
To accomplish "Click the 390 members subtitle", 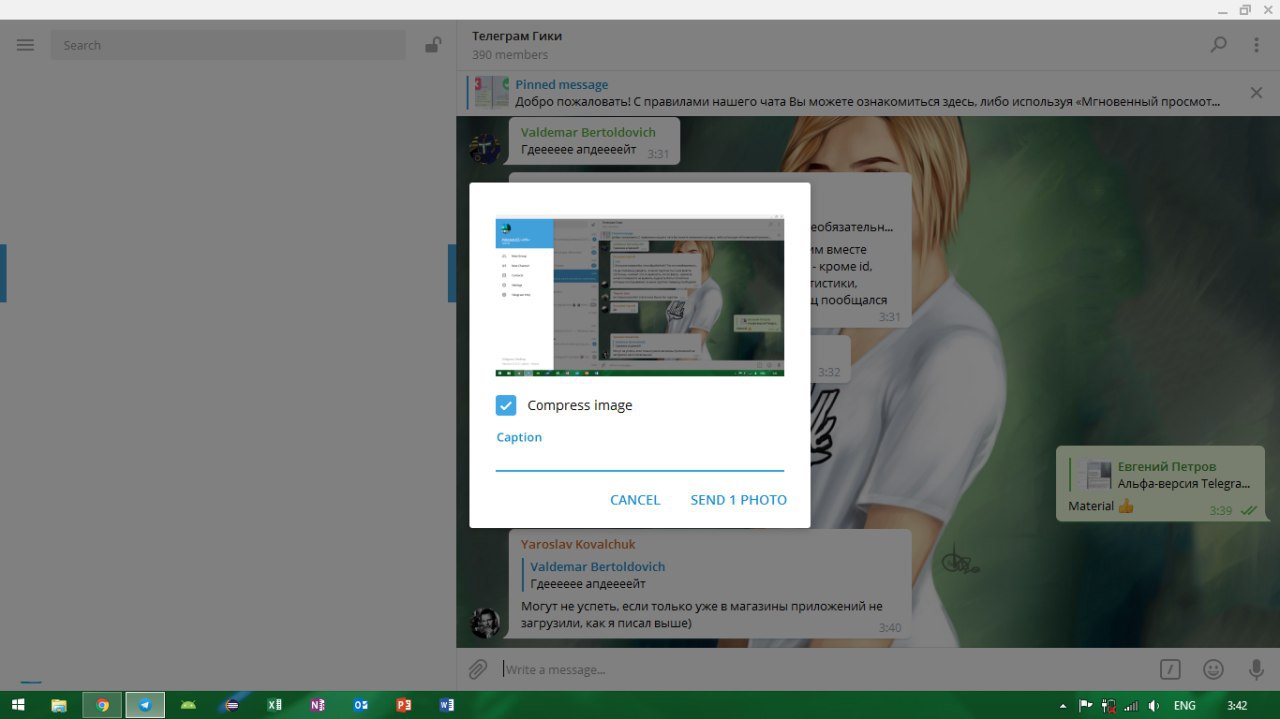I will click(510, 55).
